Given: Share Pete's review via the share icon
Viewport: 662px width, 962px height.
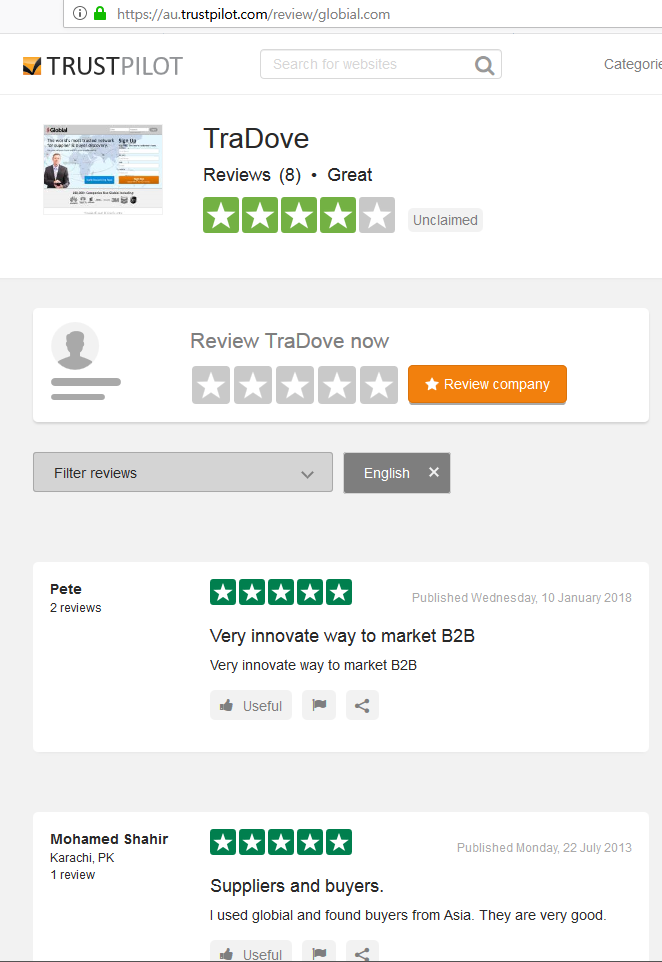Looking at the screenshot, I should 362,705.
